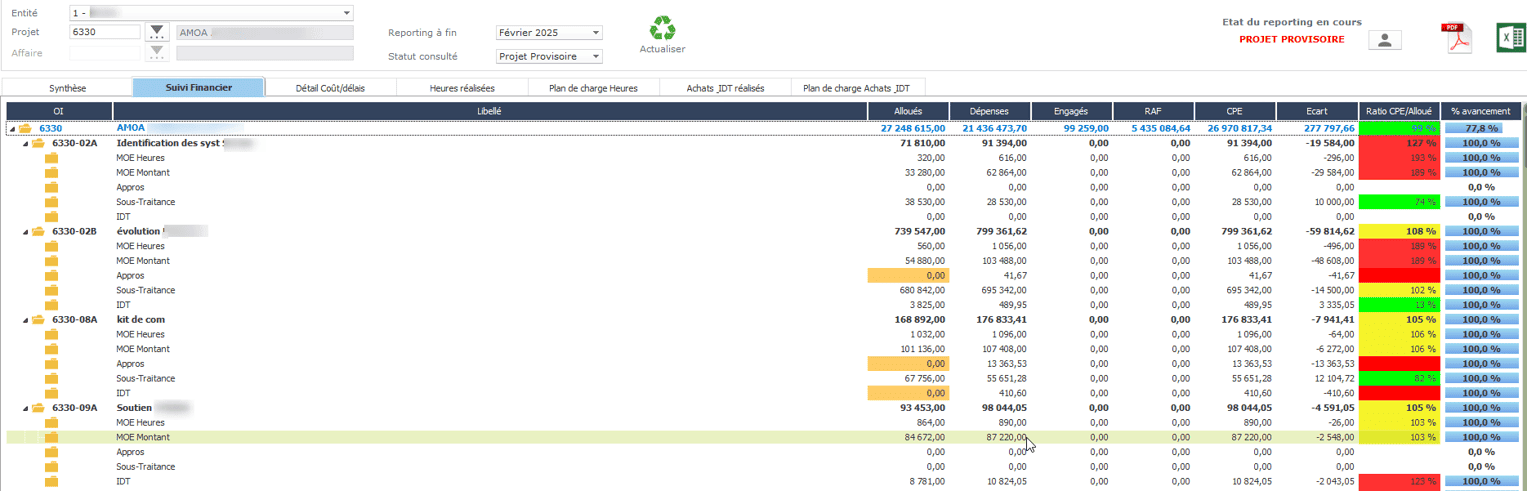Open the project lookup button next to 6330

[157, 32]
